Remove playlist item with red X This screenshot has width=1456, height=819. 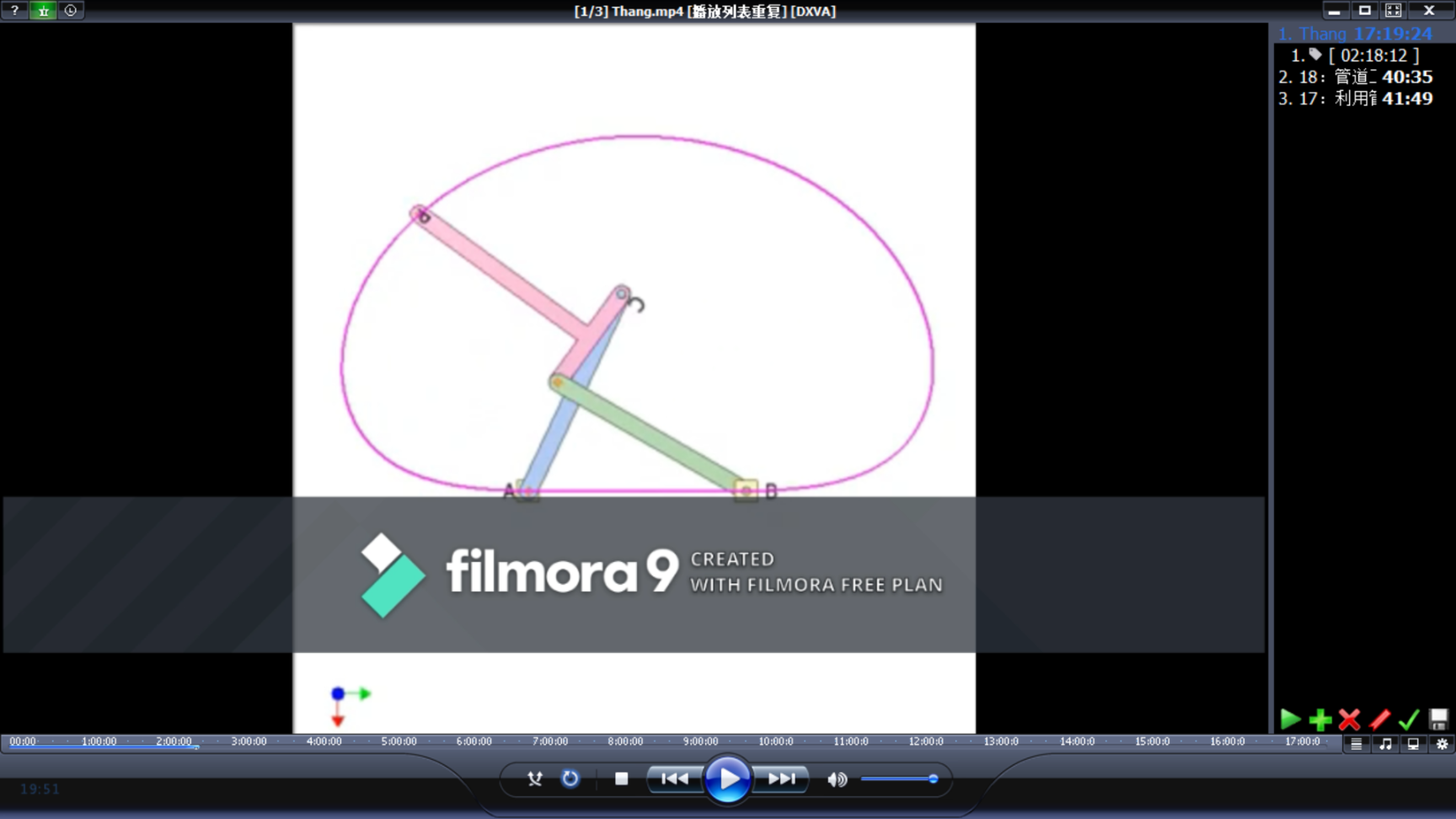(x=1350, y=719)
